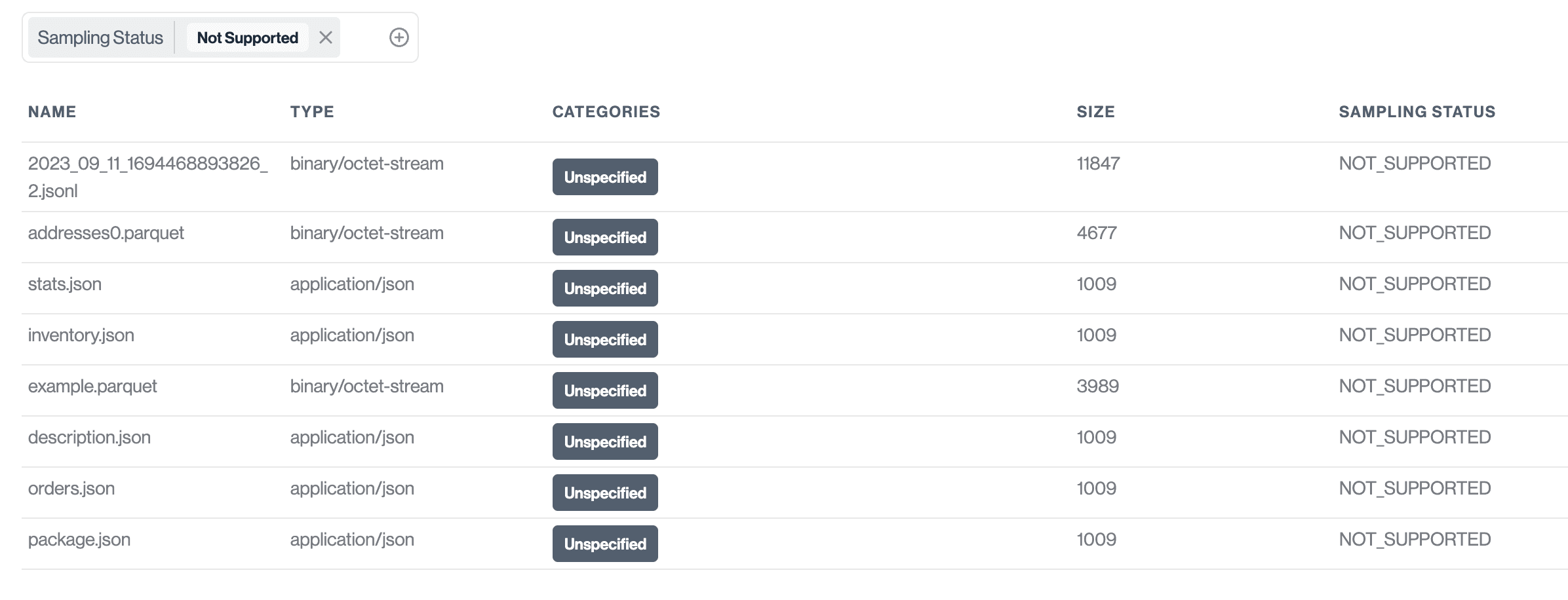The width and height of the screenshot is (1568, 600).
Task: Open the file 2023_09_11_1694468893826_2.jsonl
Action: point(149,177)
